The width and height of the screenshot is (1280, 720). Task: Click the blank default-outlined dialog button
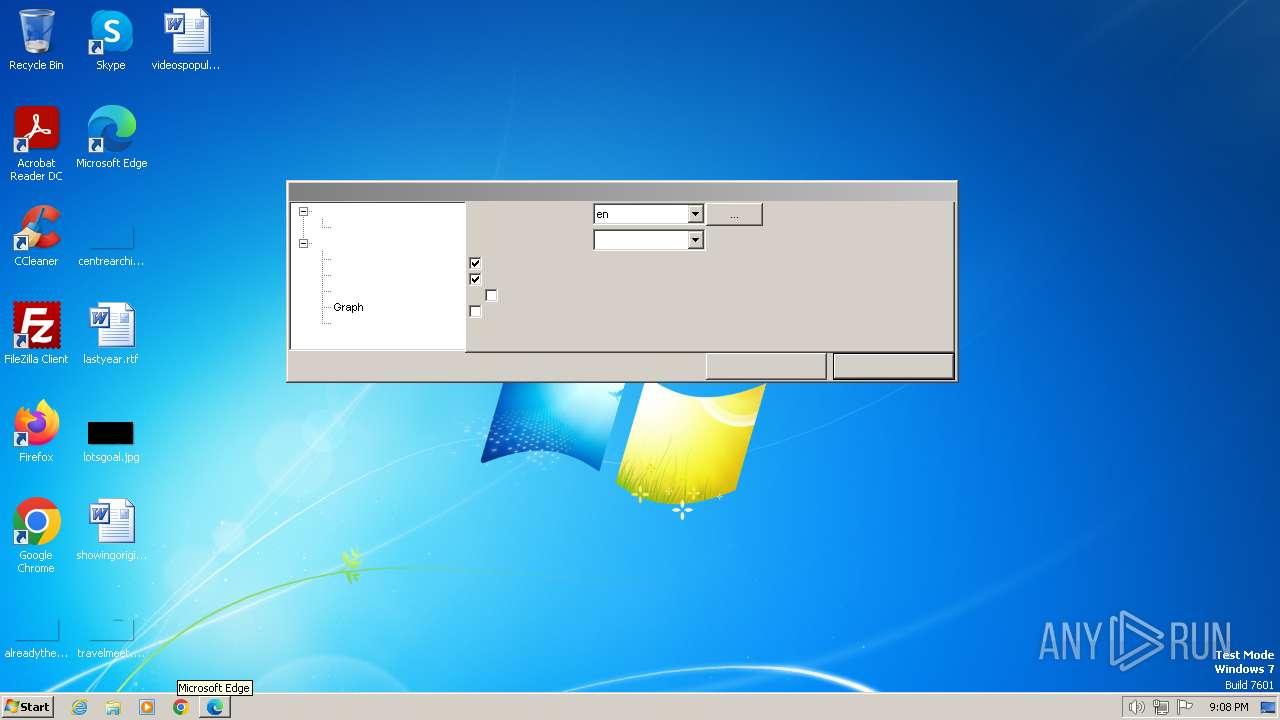(x=893, y=366)
